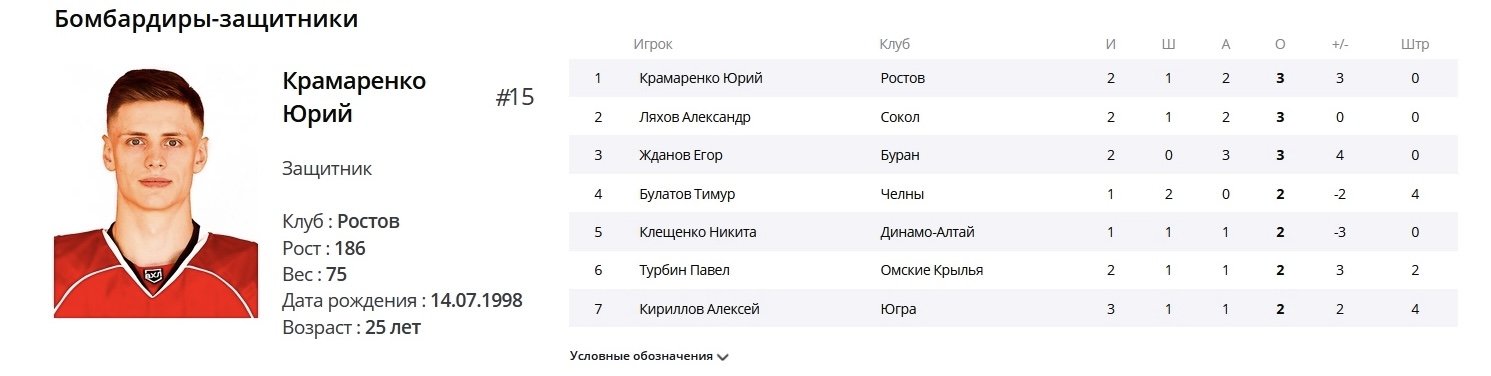This screenshot has height=376, width=1491.
Task: Sort by the О points column header
Action: pos(1281,44)
